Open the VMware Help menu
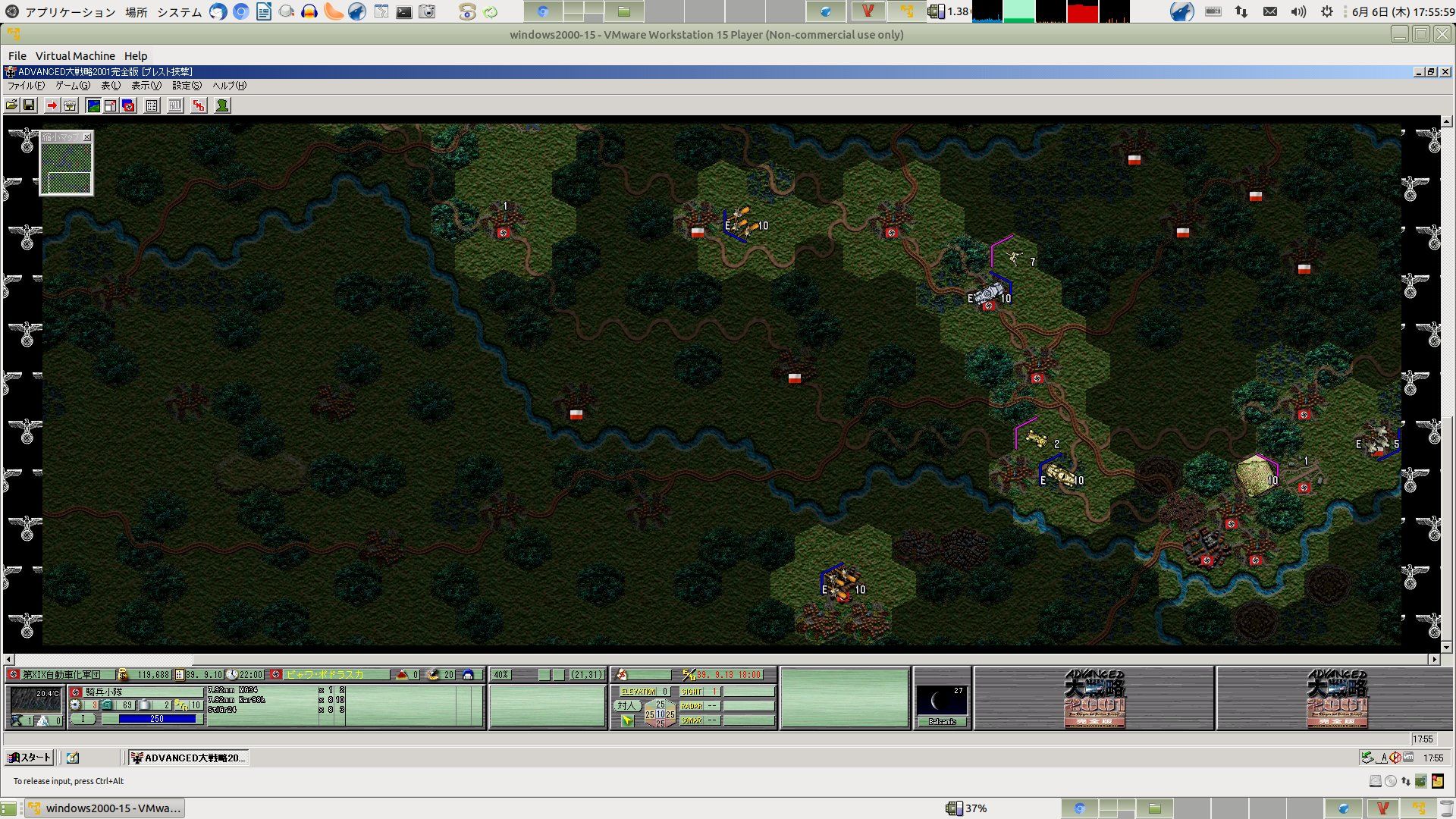Viewport: 1456px width, 819px height. [x=136, y=56]
